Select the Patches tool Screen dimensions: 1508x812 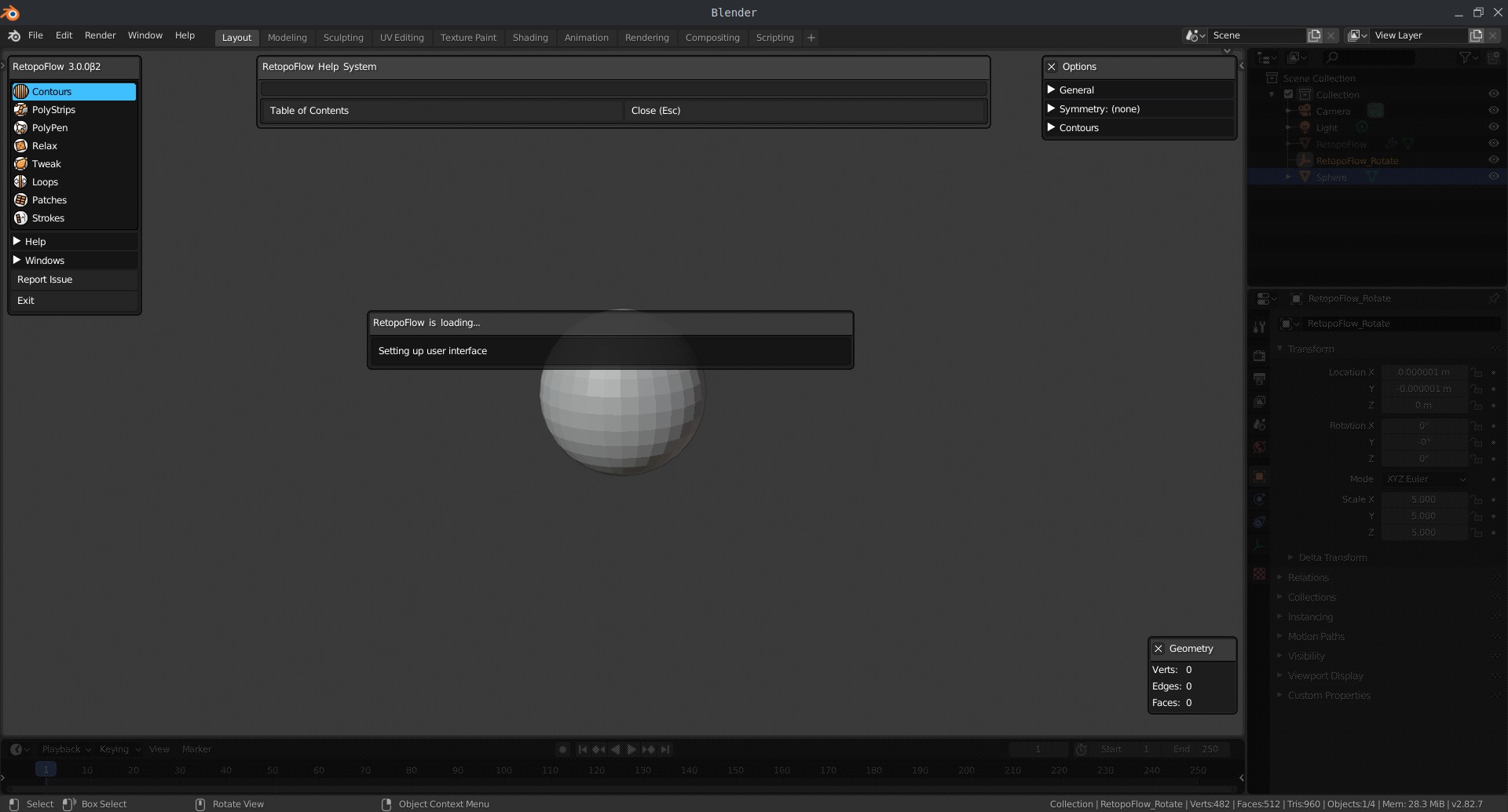click(74, 200)
